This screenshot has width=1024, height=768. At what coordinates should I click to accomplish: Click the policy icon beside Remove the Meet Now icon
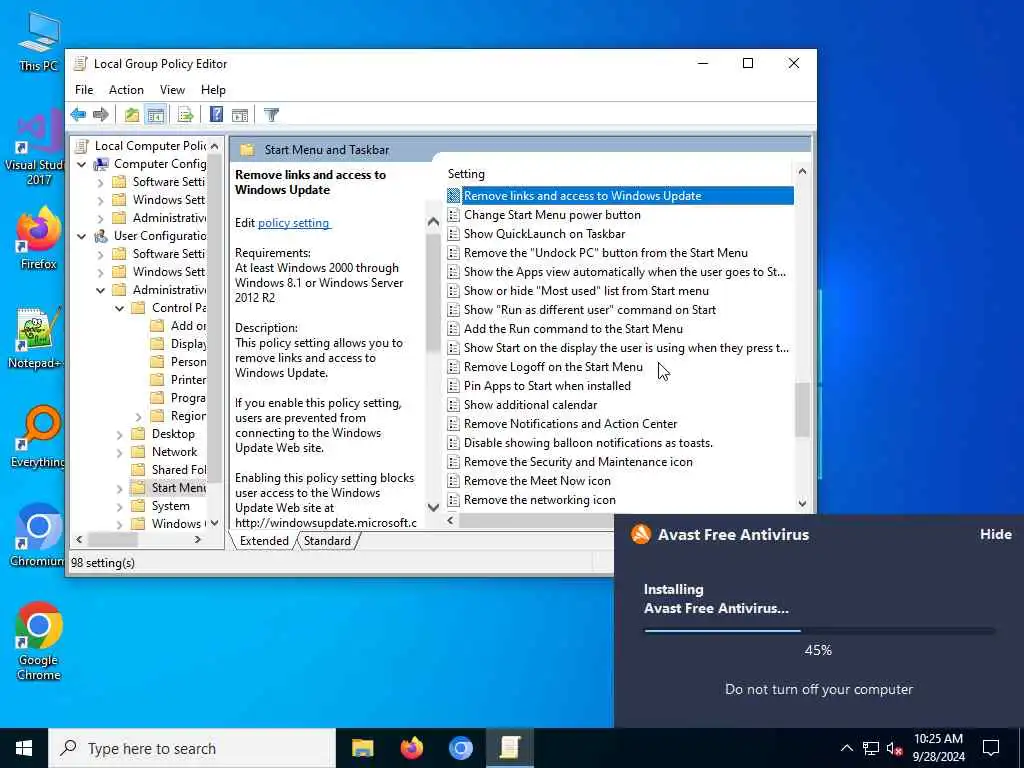click(x=453, y=481)
